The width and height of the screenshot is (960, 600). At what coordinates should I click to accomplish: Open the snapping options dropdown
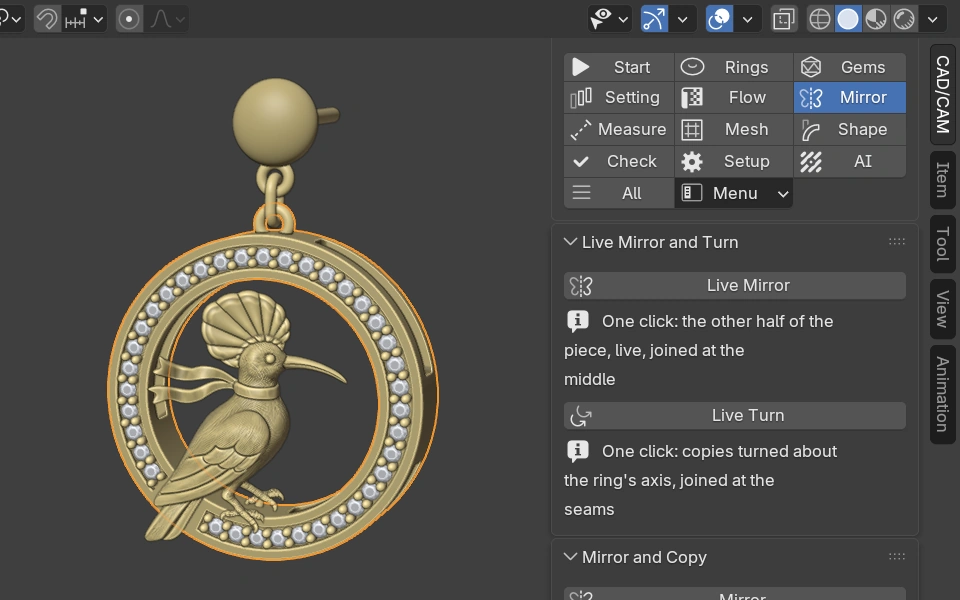pyautogui.click(x=84, y=19)
